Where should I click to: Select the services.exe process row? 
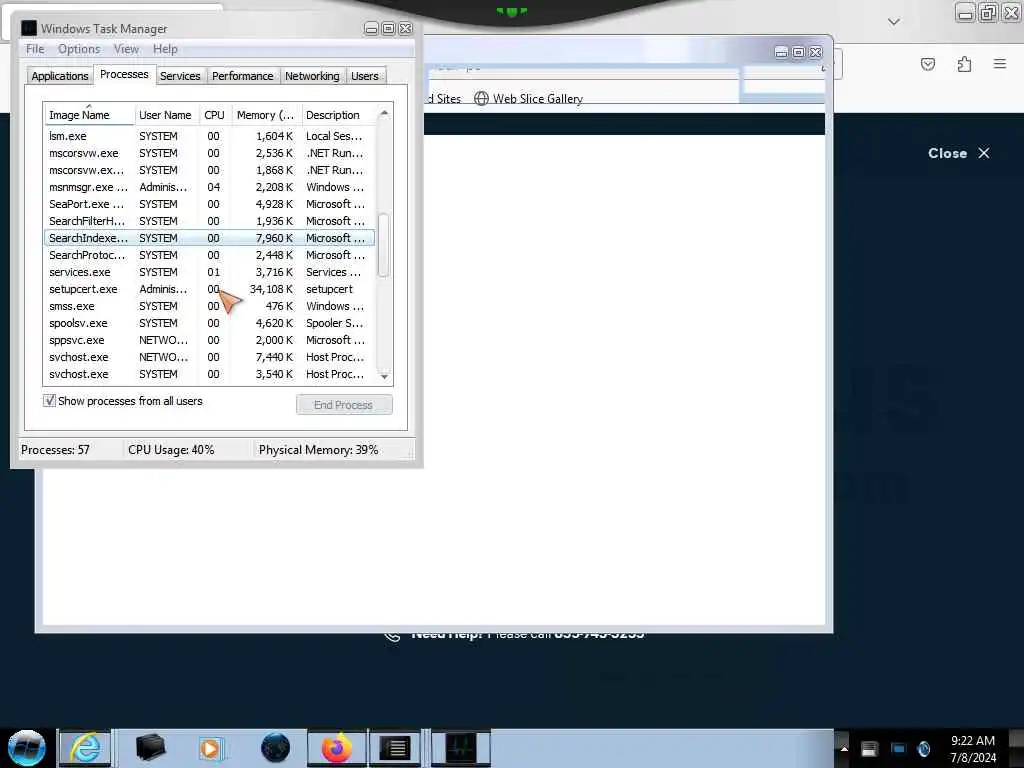click(209, 272)
